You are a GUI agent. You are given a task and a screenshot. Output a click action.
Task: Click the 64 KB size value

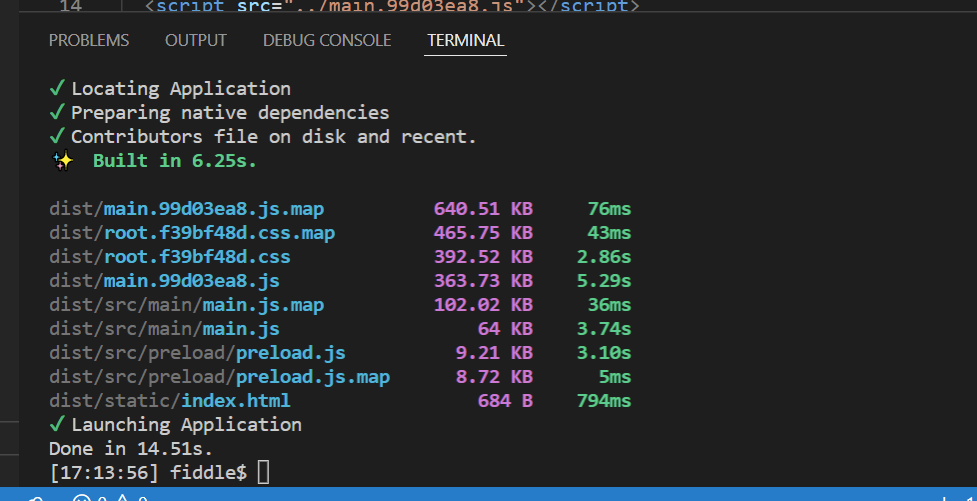(505, 329)
